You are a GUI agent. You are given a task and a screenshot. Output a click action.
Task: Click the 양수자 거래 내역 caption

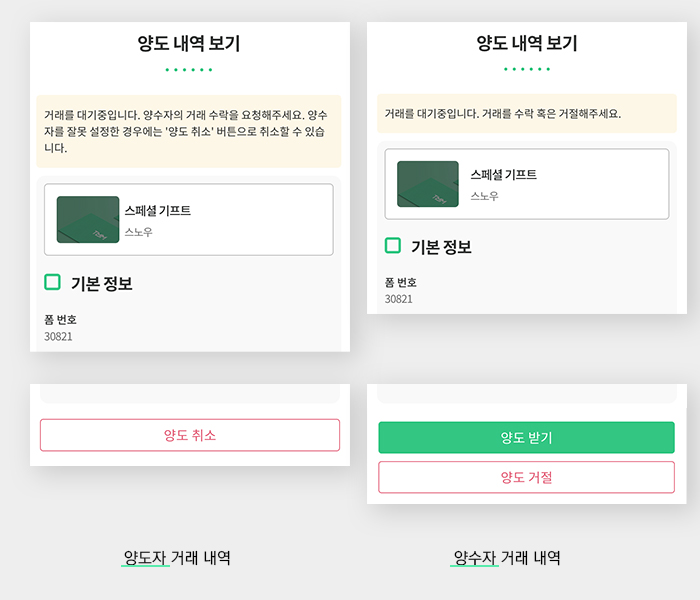click(506, 558)
